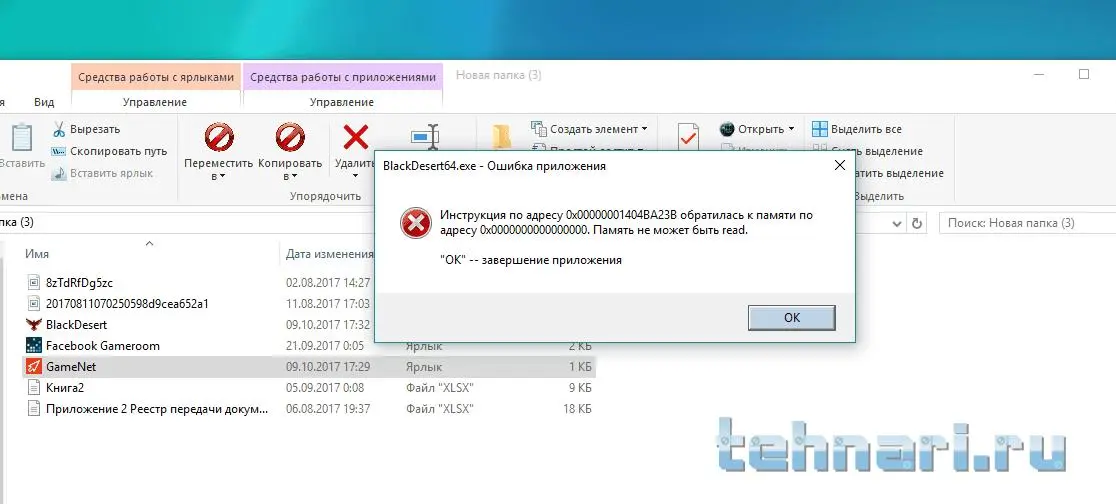This screenshot has height=504, width=1116.
Task: Open the Management tab under Средства работы с приложениями
Action: [342, 102]
